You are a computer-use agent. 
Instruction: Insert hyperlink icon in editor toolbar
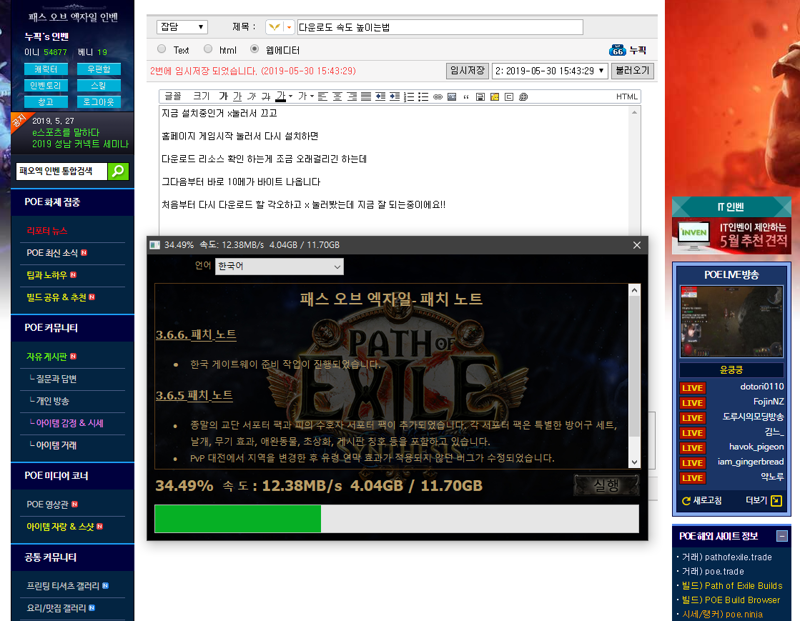pos(438,96)
